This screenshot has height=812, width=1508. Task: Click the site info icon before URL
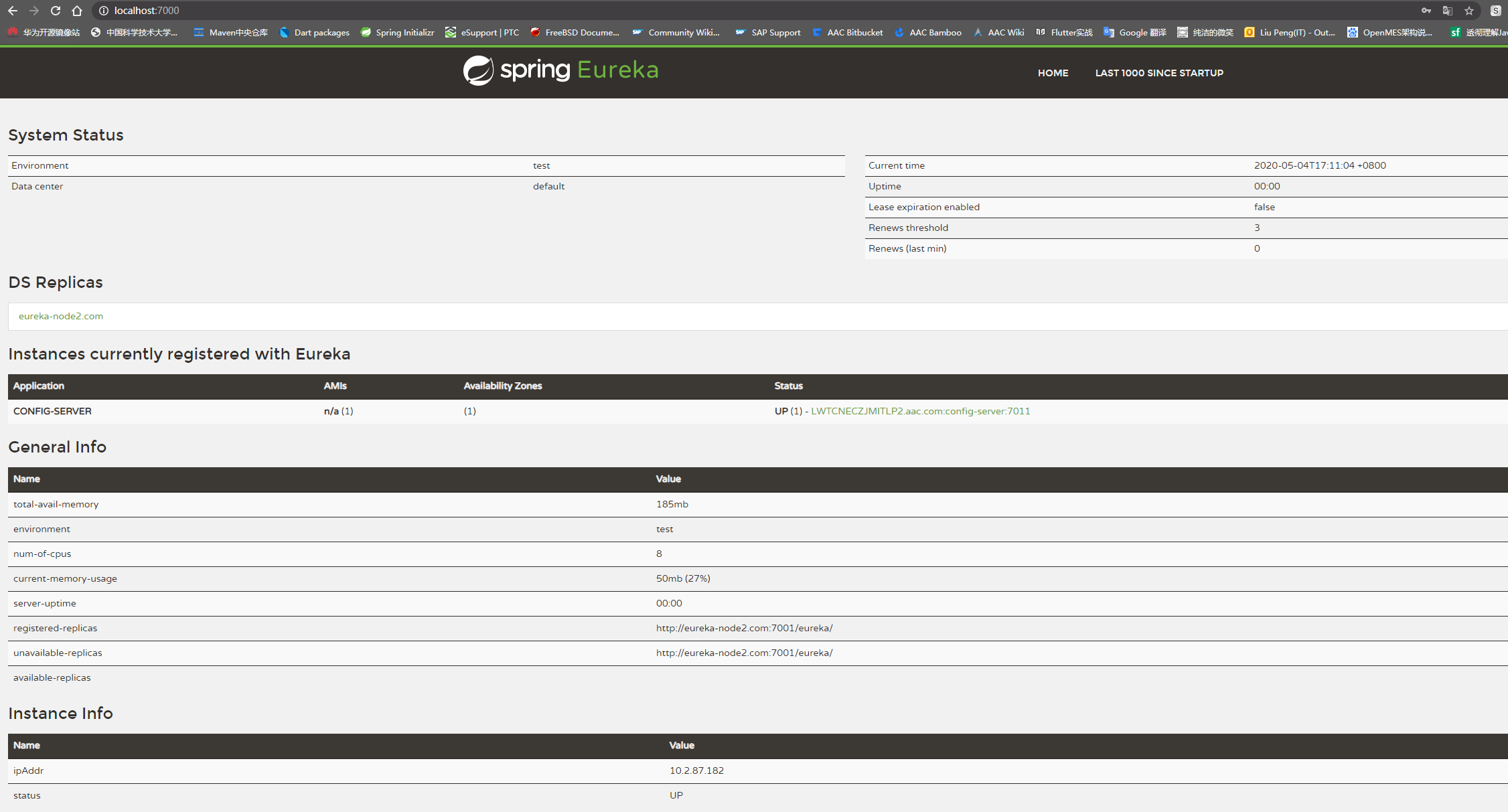click(x=104, y=11)
